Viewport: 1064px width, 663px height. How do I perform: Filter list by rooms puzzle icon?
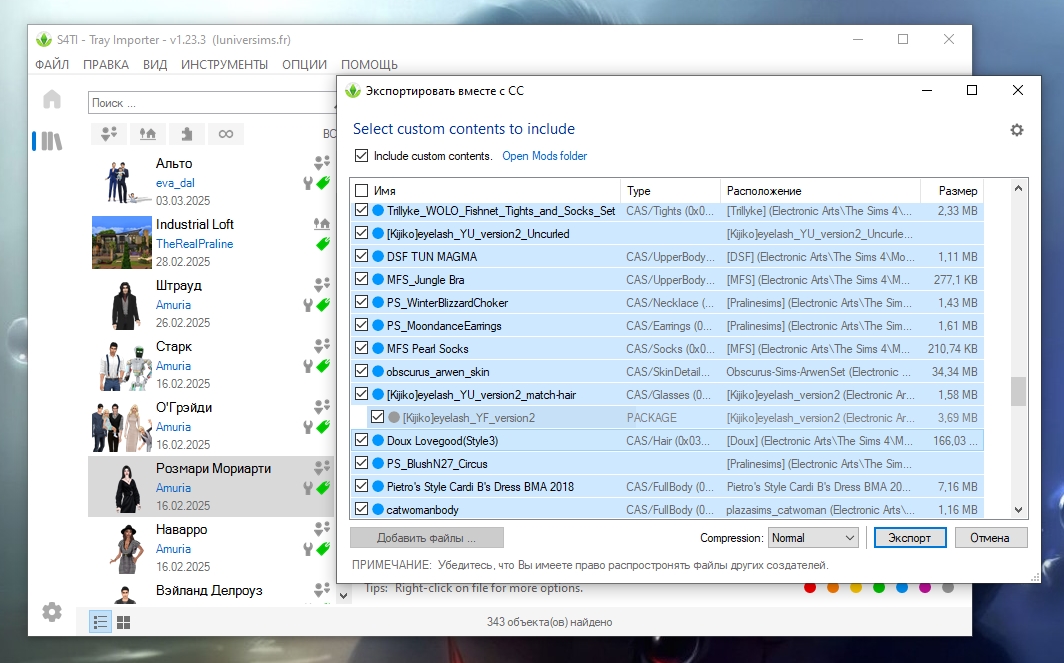pyautogui.click(x=187, y=134)
